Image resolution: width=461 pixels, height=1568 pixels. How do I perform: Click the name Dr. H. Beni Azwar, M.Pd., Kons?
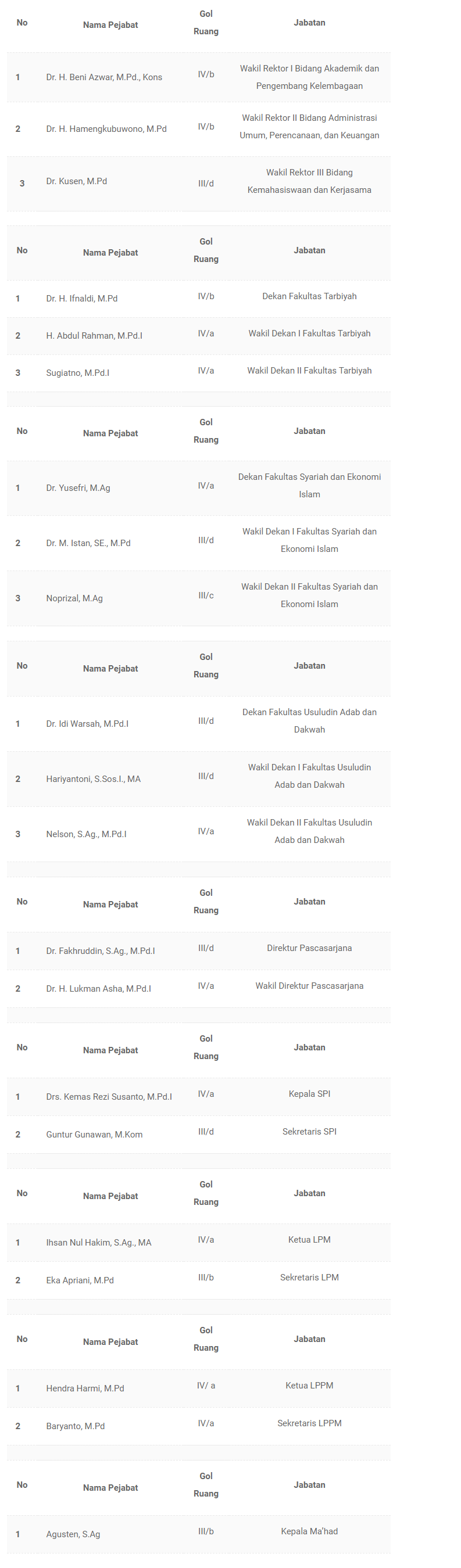104,77
